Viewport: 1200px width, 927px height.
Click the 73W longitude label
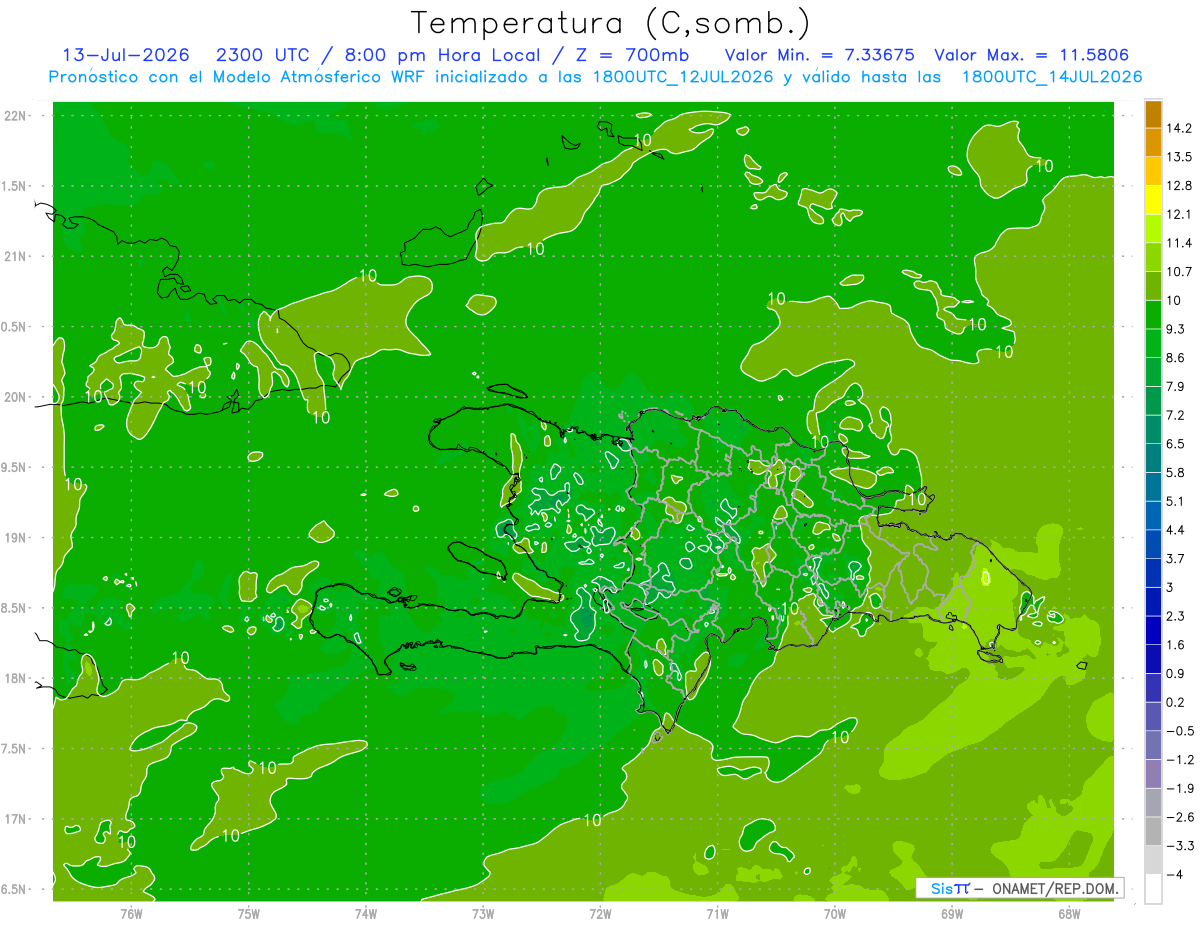(x=483, y=913)
